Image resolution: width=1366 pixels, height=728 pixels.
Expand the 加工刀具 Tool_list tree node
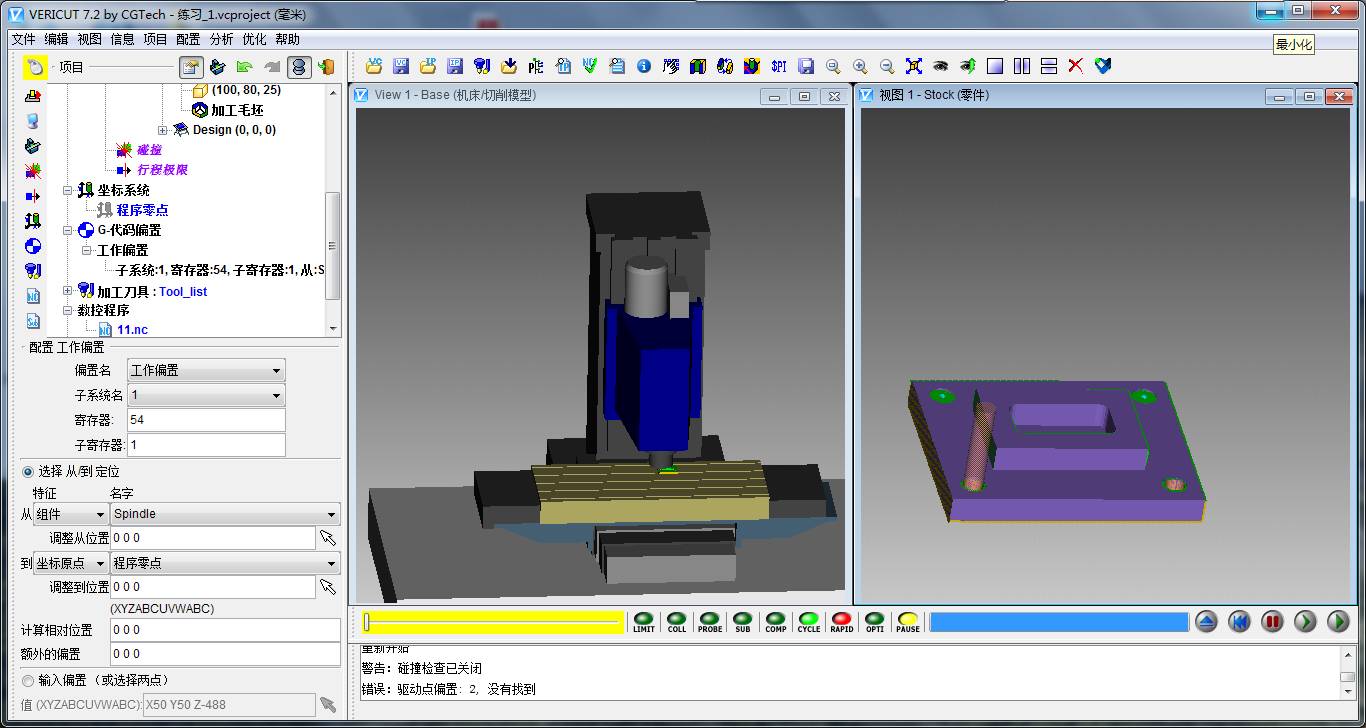pos(68,291)
